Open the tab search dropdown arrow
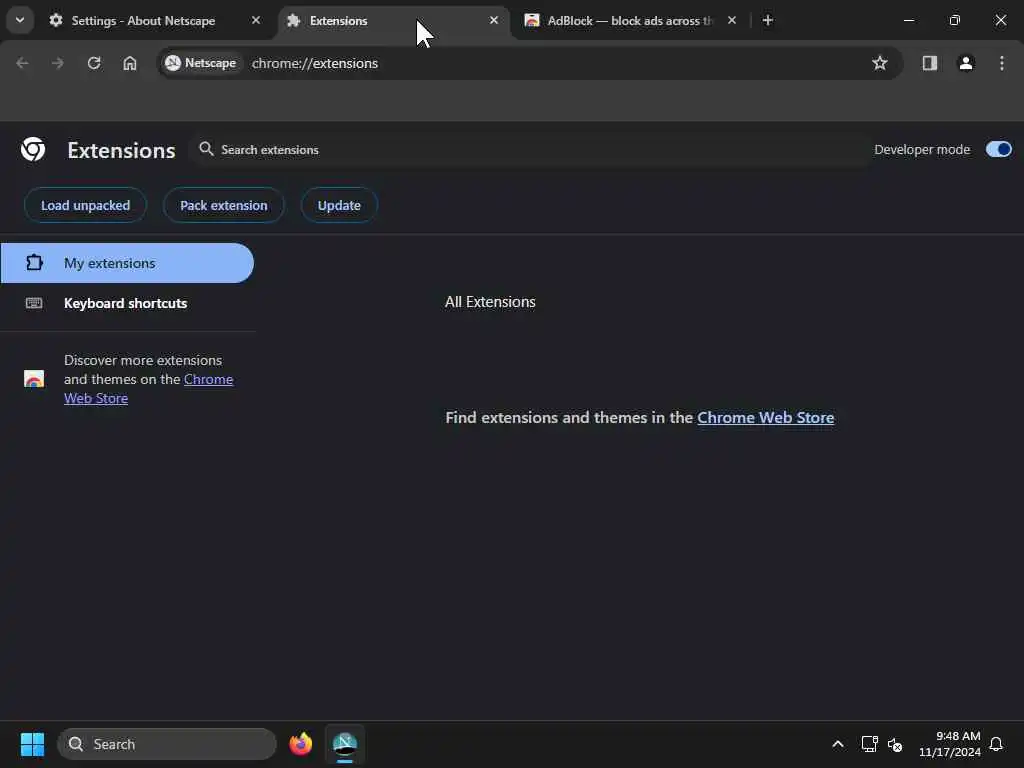The width and height of the screenshot is (1024, 768). click(x=20, y=20)
